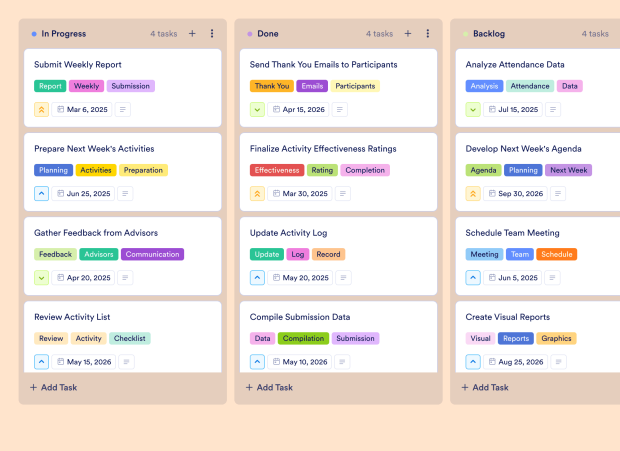Click description icon on Send Thank You Emails card
The height and width of the screenshot is (451, 620).
pos(341,110)
